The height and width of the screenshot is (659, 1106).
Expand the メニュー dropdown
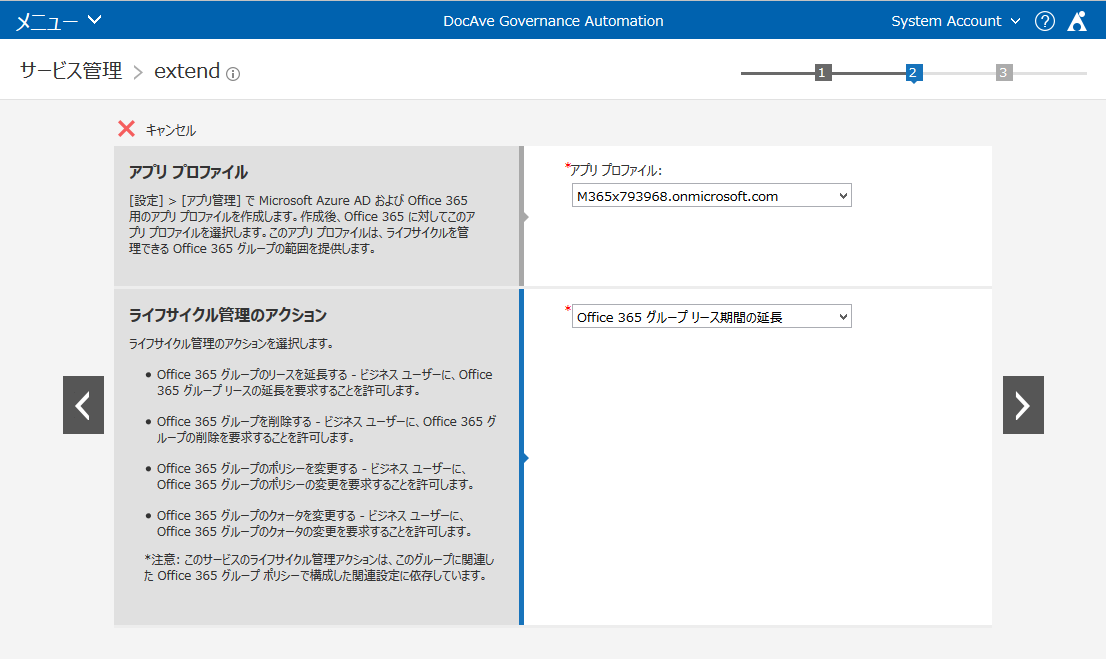coord(59,21)
